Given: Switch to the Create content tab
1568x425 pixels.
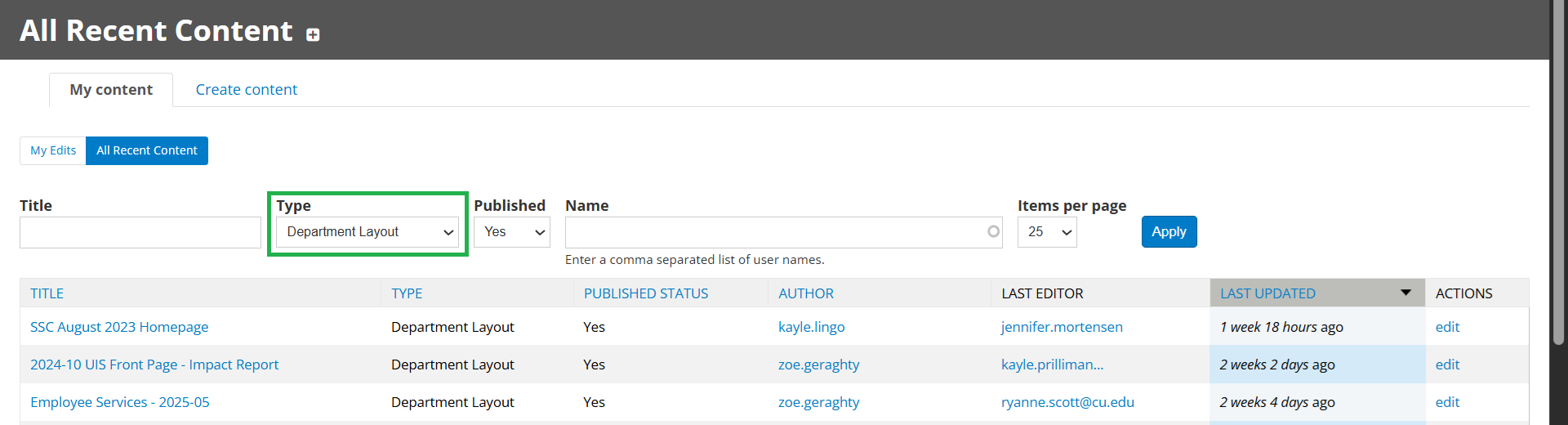Looking at the screenshot, I should [x=247, y=90].
